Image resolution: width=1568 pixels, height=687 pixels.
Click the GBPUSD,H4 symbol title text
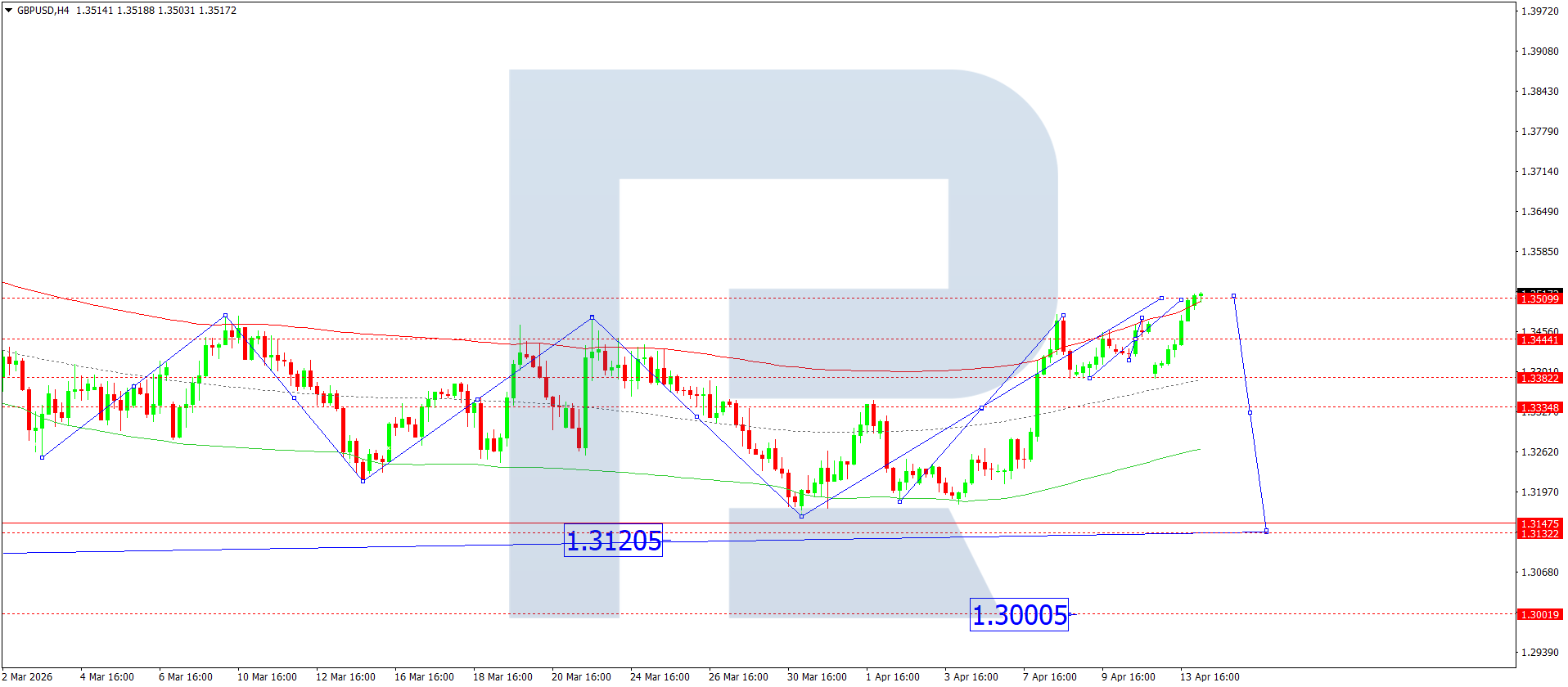(x=43, y=11)
